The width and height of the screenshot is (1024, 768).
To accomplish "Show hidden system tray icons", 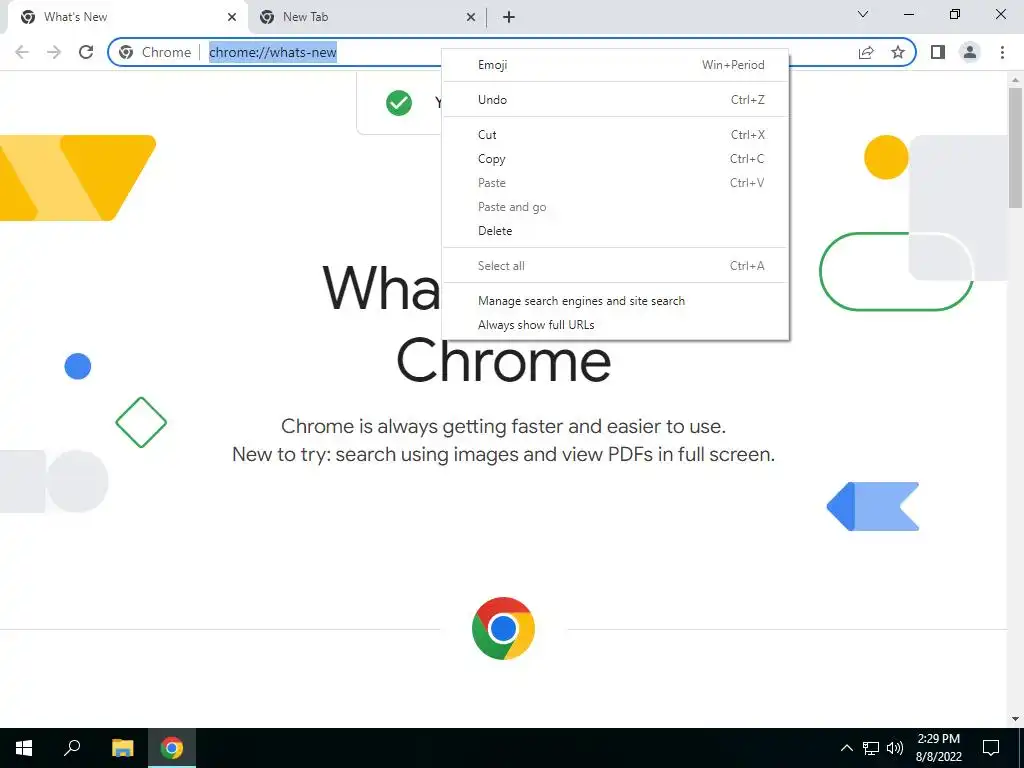I will coord(846,748).
